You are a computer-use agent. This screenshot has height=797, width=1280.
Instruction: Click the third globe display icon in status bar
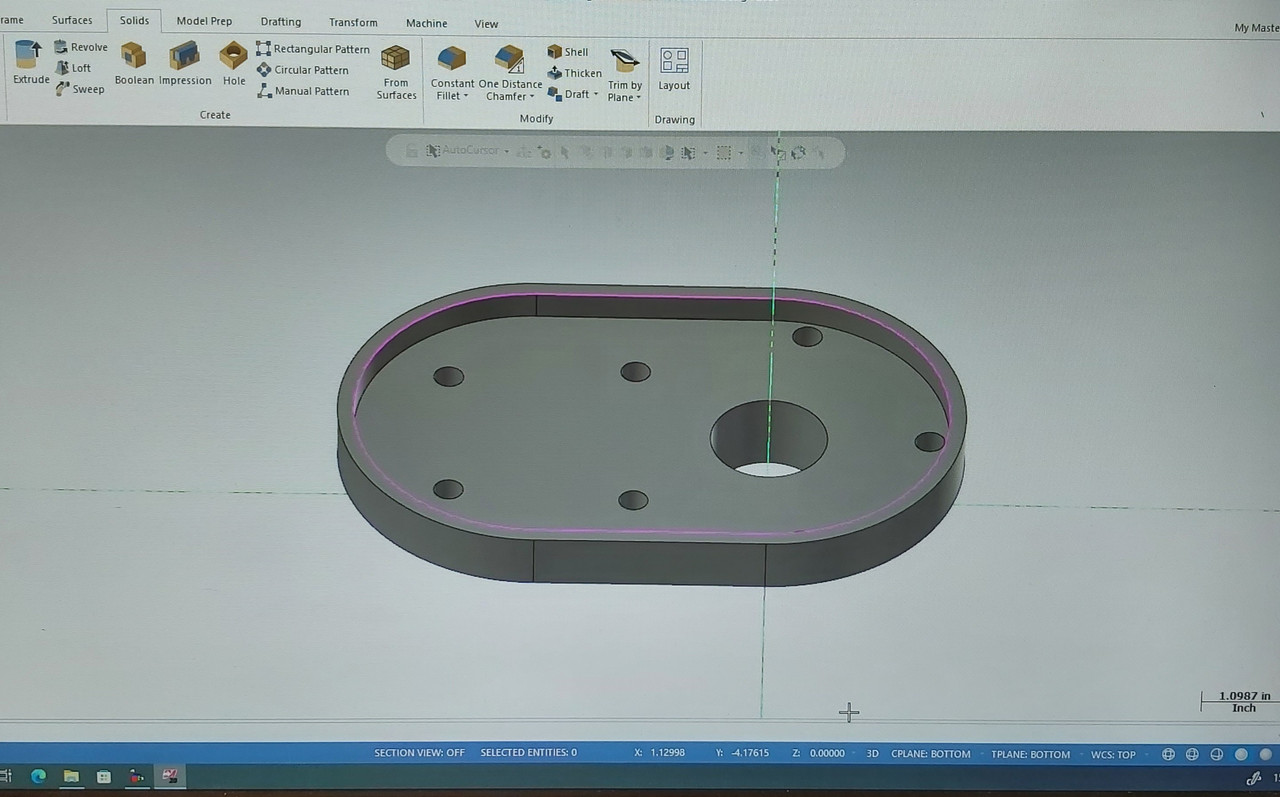coord(1217,754)
